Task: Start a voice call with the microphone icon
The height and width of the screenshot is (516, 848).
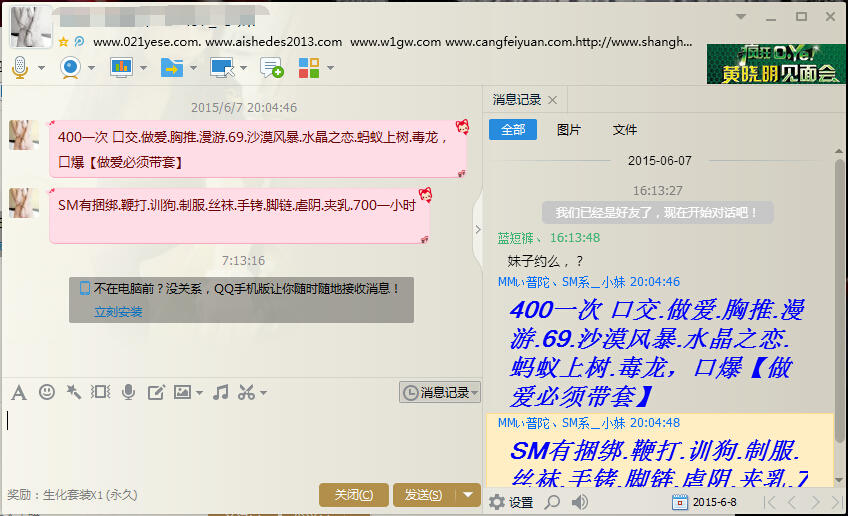Action: coord(20,67)
